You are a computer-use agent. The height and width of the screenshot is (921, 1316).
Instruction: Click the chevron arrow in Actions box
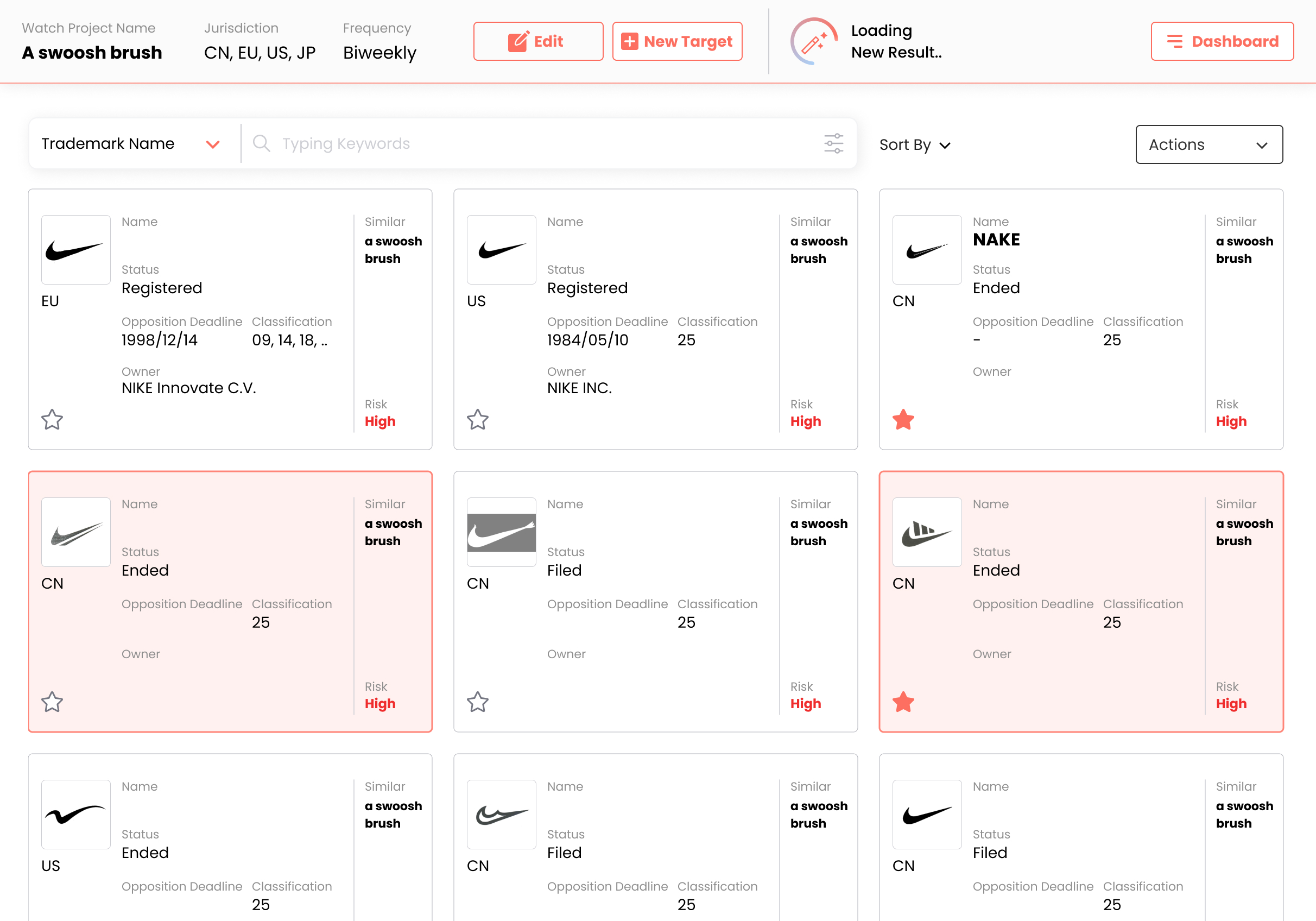(1262, 146)
